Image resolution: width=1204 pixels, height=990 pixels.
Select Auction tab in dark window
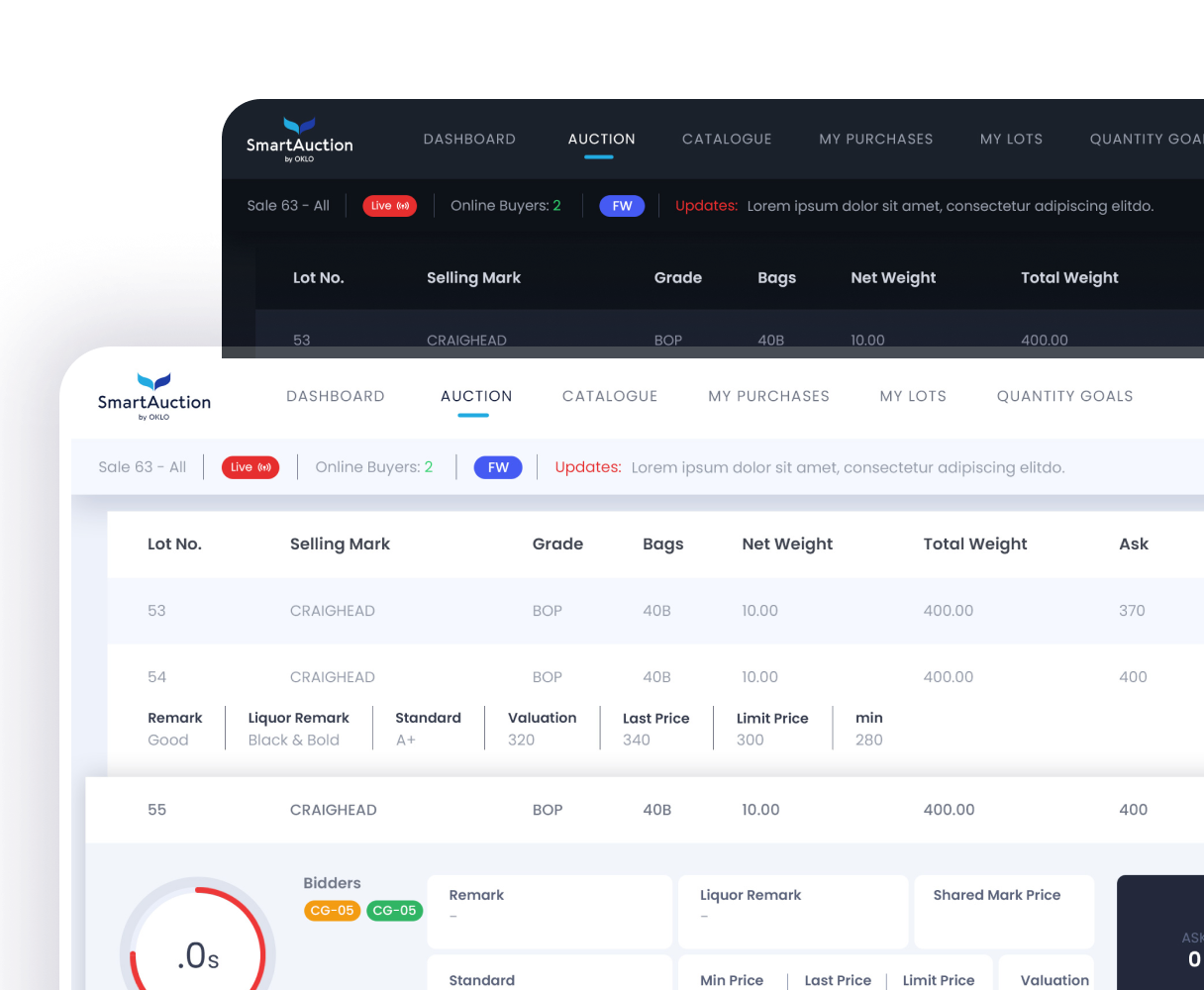(x=602, y=140)
